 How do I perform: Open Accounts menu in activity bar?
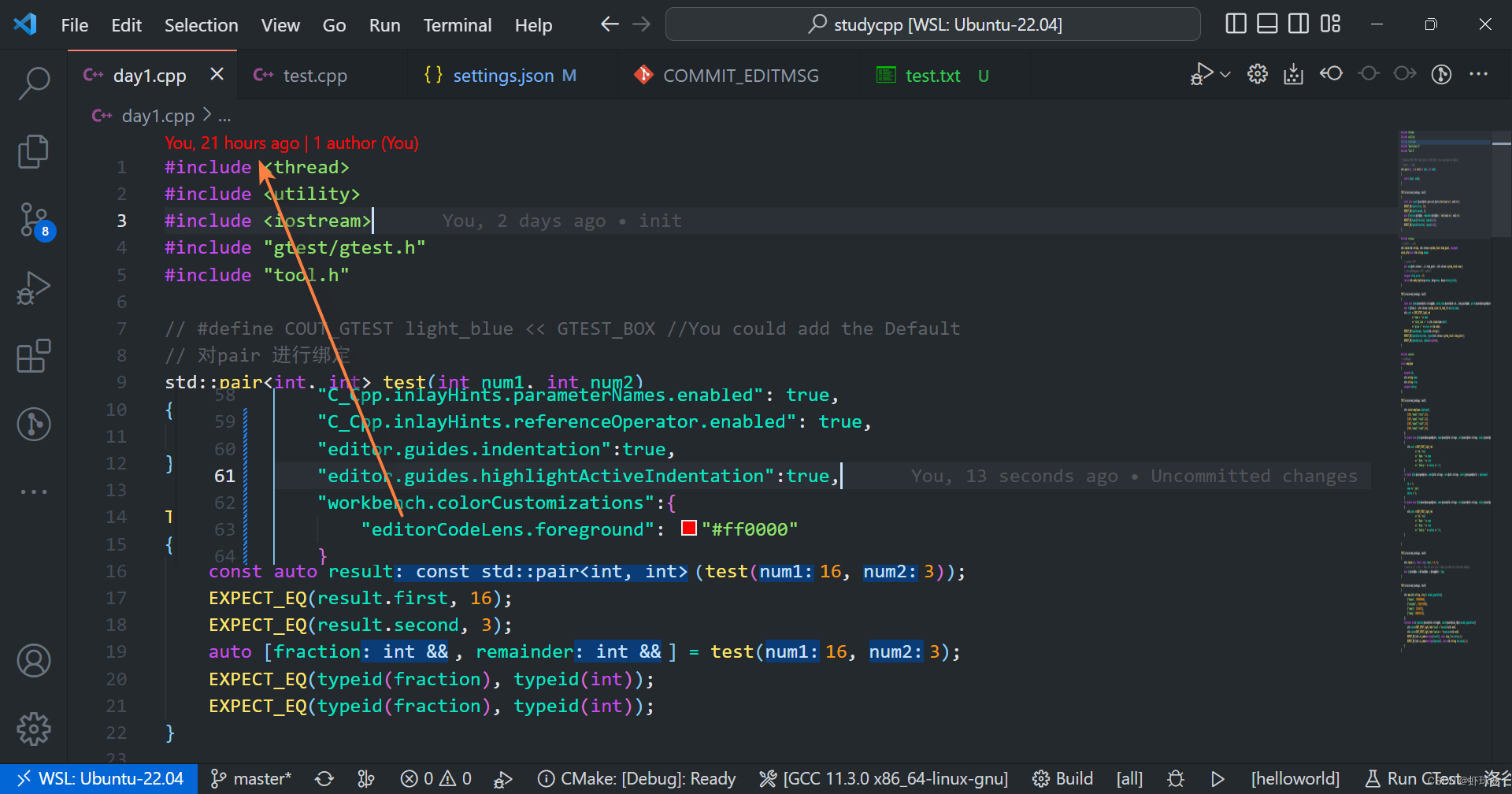[x=34, y=661]
